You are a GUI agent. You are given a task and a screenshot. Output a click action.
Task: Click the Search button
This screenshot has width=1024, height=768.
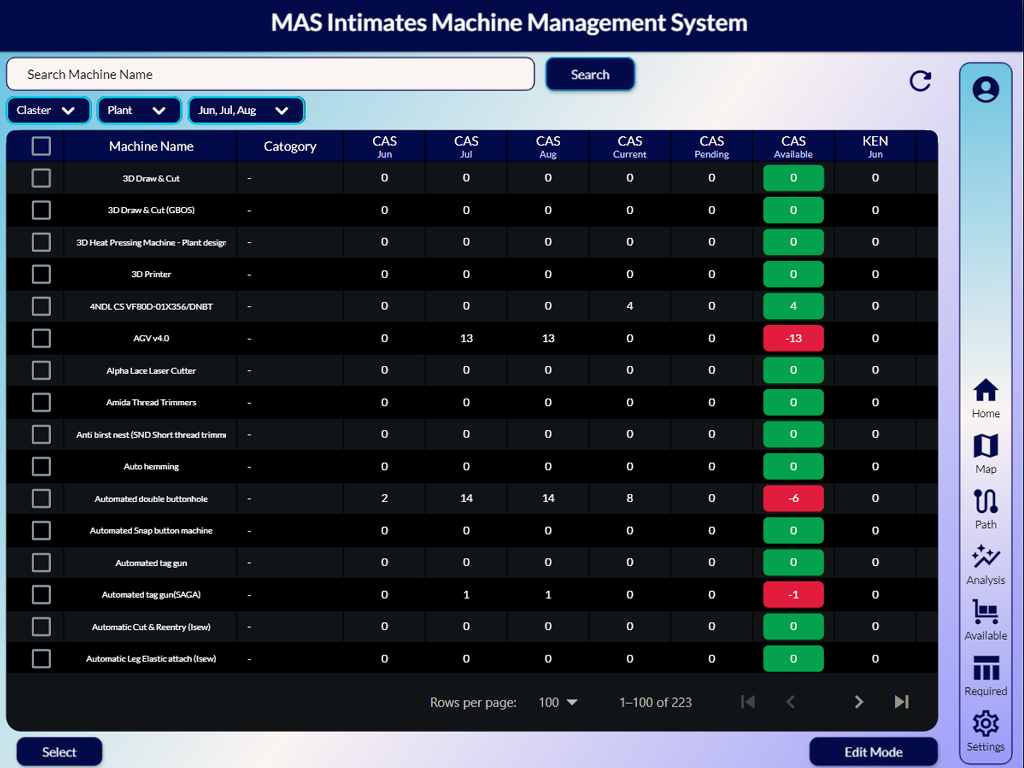[x=590, y=74]
